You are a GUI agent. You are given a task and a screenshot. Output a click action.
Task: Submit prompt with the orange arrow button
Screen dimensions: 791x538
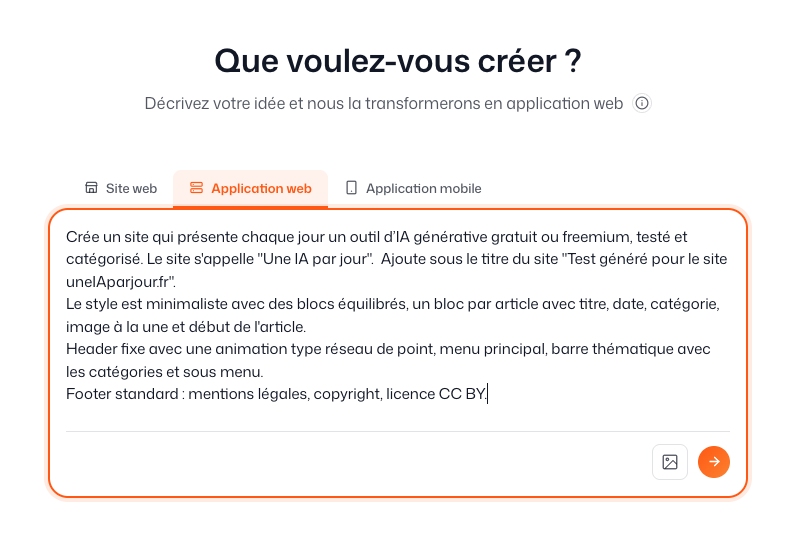click(x=713, y=462)
